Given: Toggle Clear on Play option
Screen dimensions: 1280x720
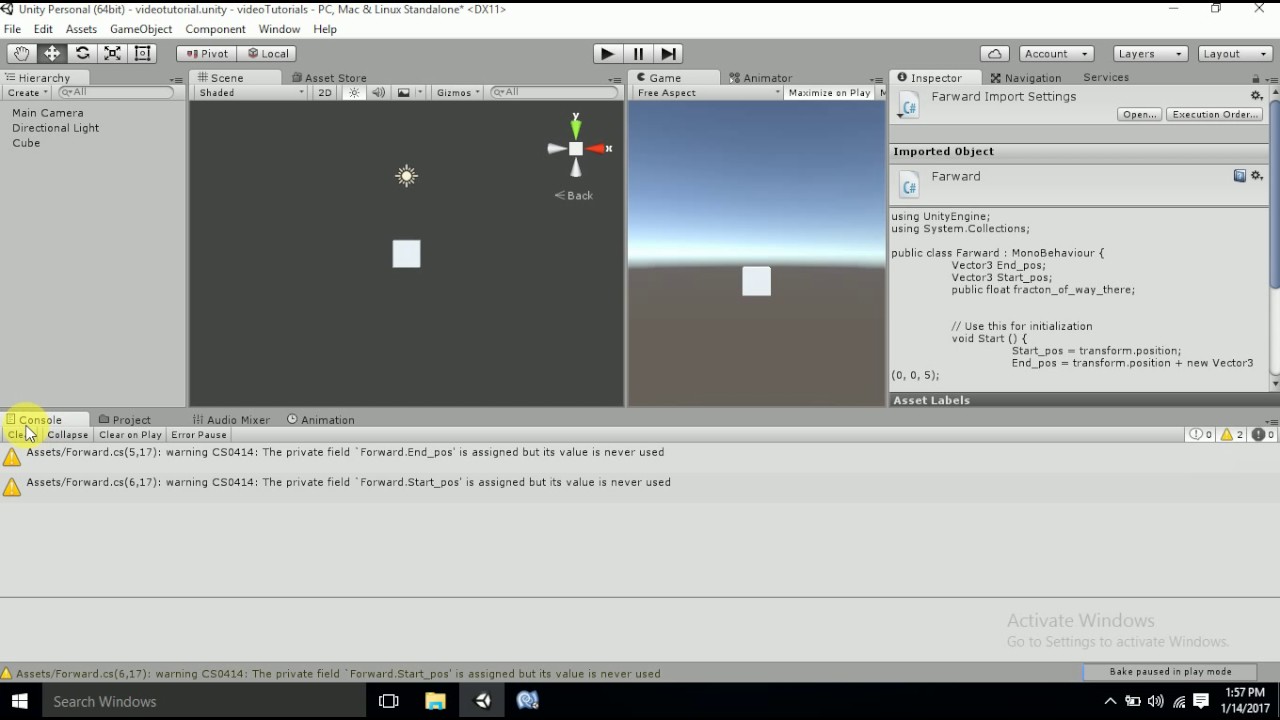Looking at the screenshot, I should click(130, 435).
